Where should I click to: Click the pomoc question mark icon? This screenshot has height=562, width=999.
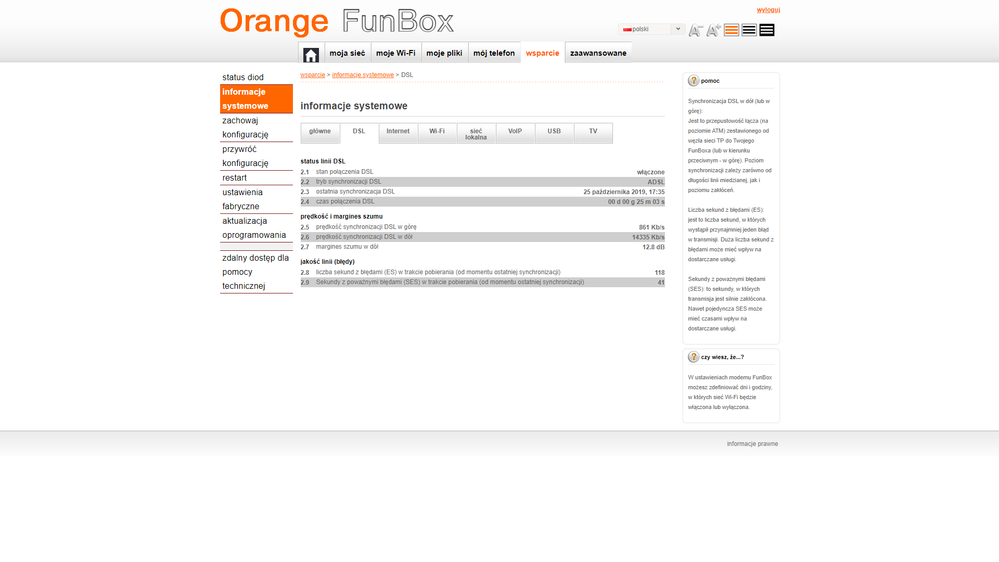(x=693, y=80)
